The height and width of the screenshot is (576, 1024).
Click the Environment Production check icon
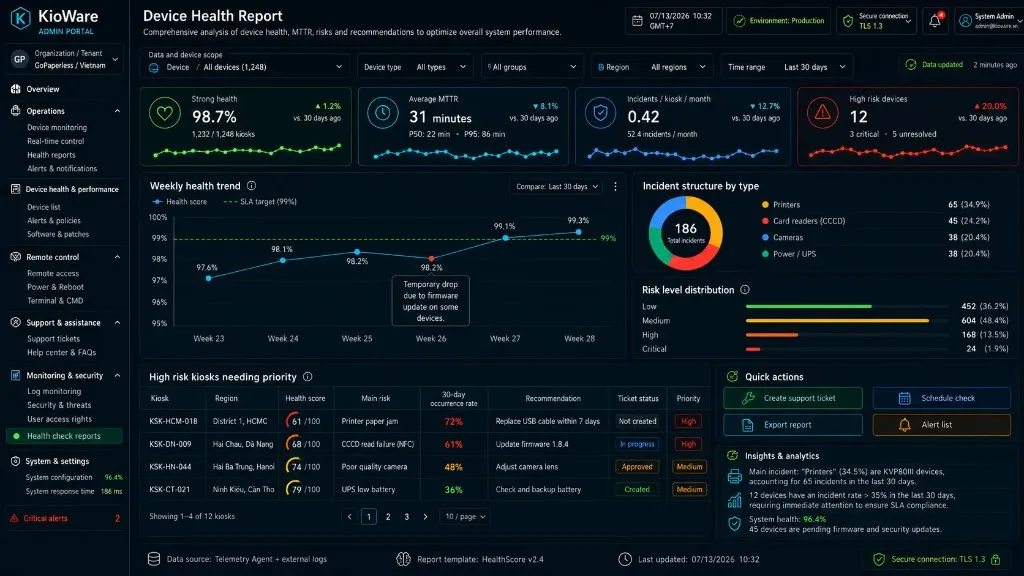[739, 21]
